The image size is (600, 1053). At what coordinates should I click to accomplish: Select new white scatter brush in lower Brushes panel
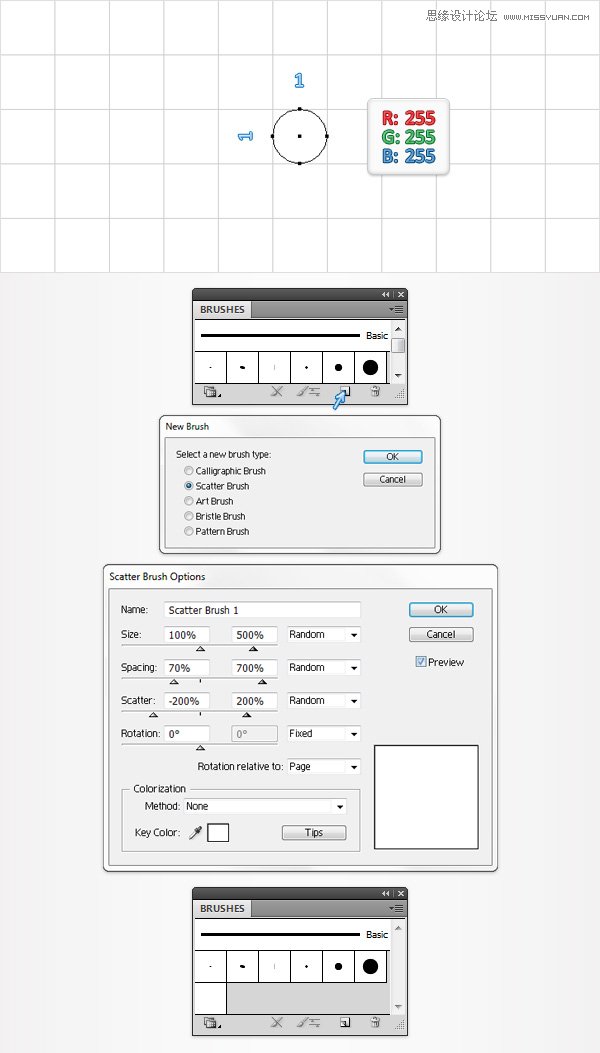[210, 999]
